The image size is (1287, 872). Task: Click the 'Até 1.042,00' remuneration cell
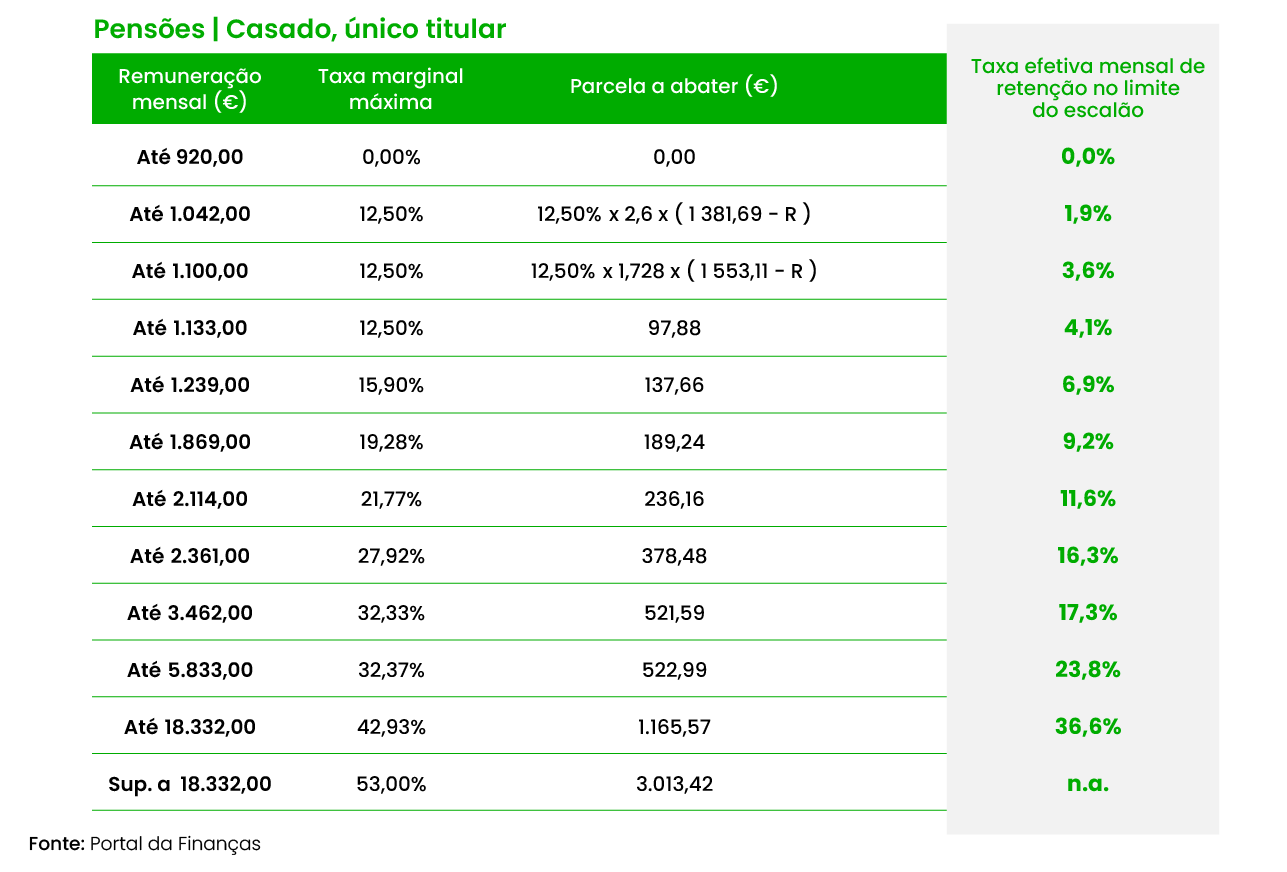[x=190, y=214]
